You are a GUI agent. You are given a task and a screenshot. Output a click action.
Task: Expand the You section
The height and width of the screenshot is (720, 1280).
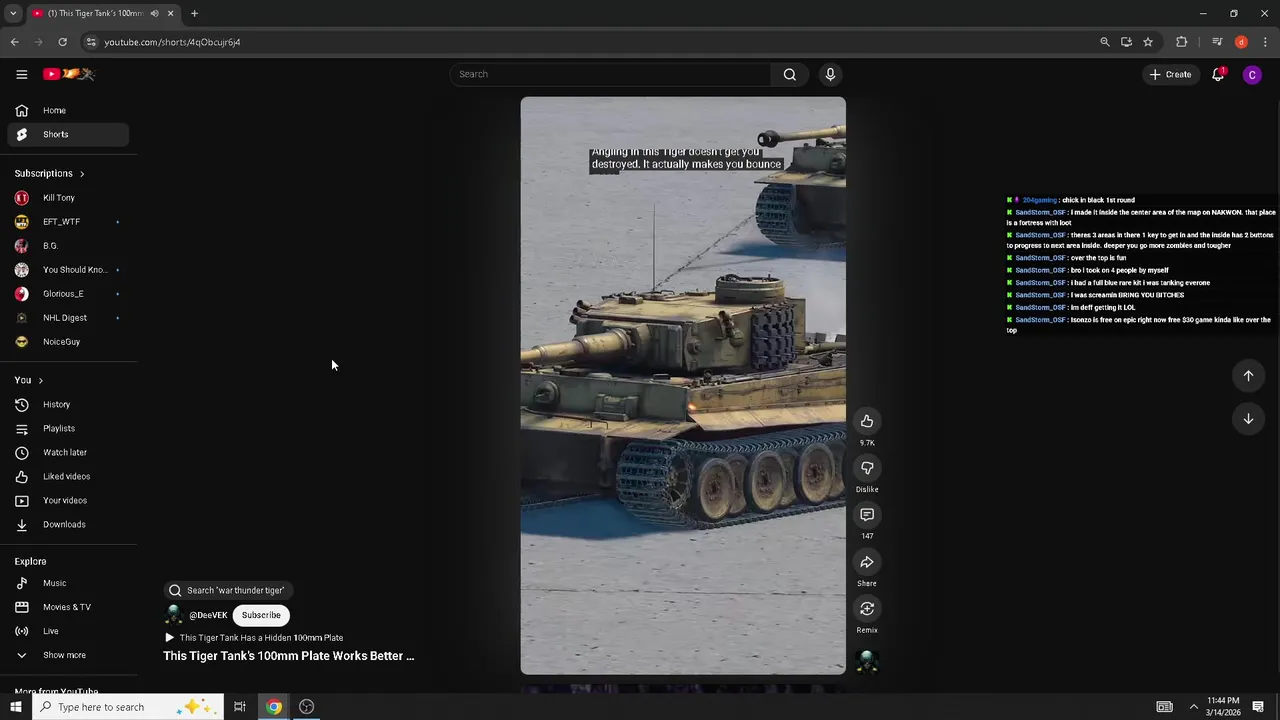[28, 380]
